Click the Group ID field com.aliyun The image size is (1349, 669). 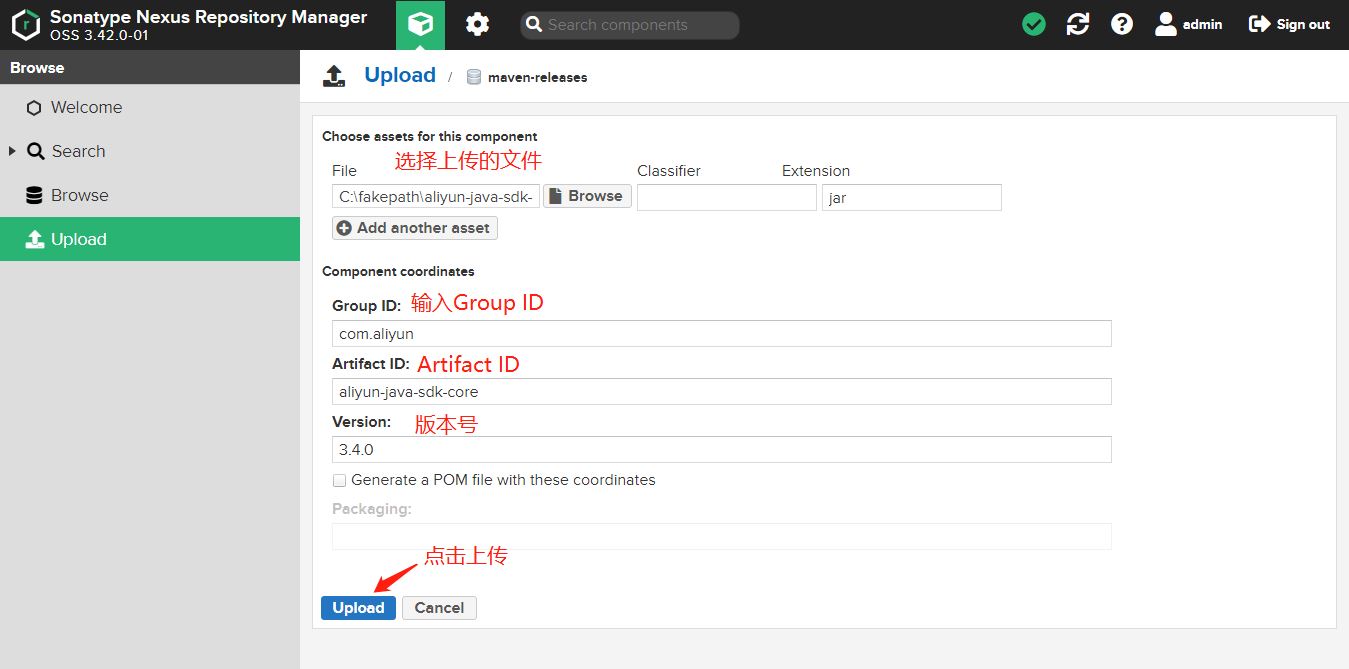pyautogui.click(x=722, y=333)
